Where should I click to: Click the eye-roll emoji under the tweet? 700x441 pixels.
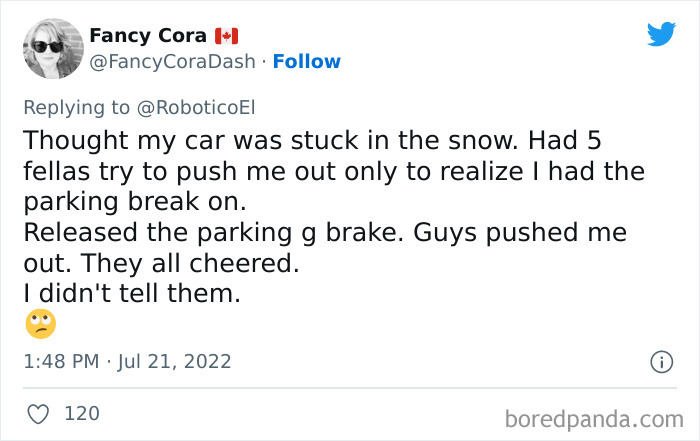40,323
